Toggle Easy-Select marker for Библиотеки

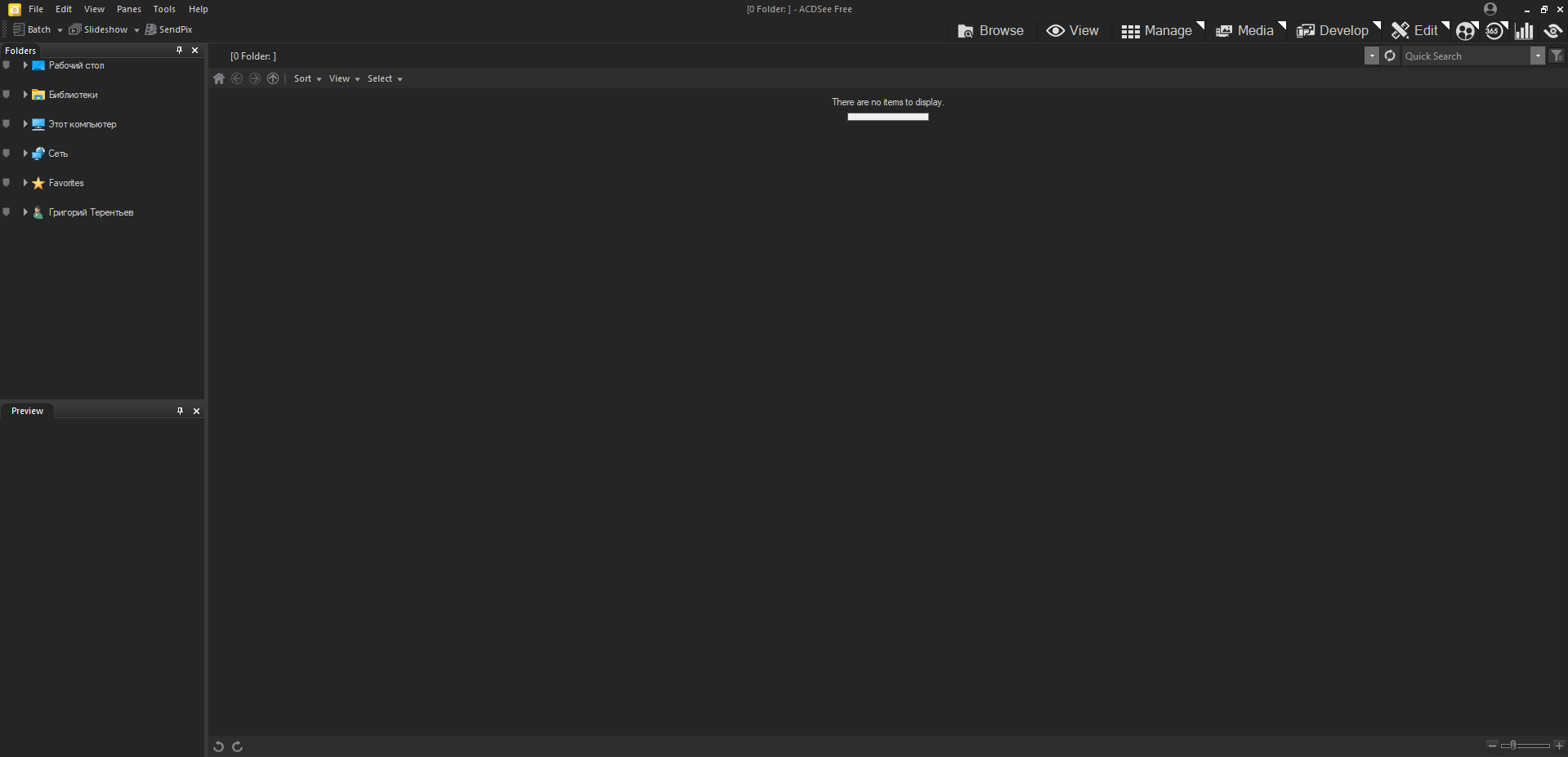[7, 95]
